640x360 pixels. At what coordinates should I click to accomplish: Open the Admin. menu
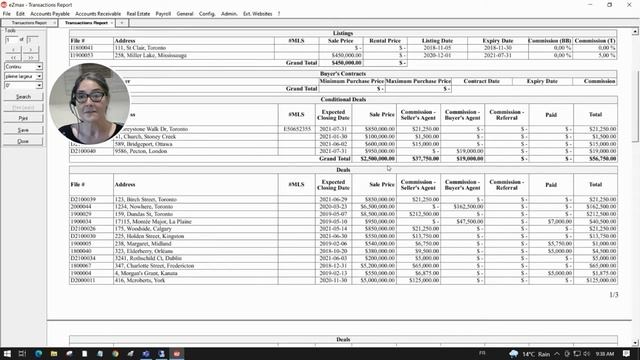229,13
